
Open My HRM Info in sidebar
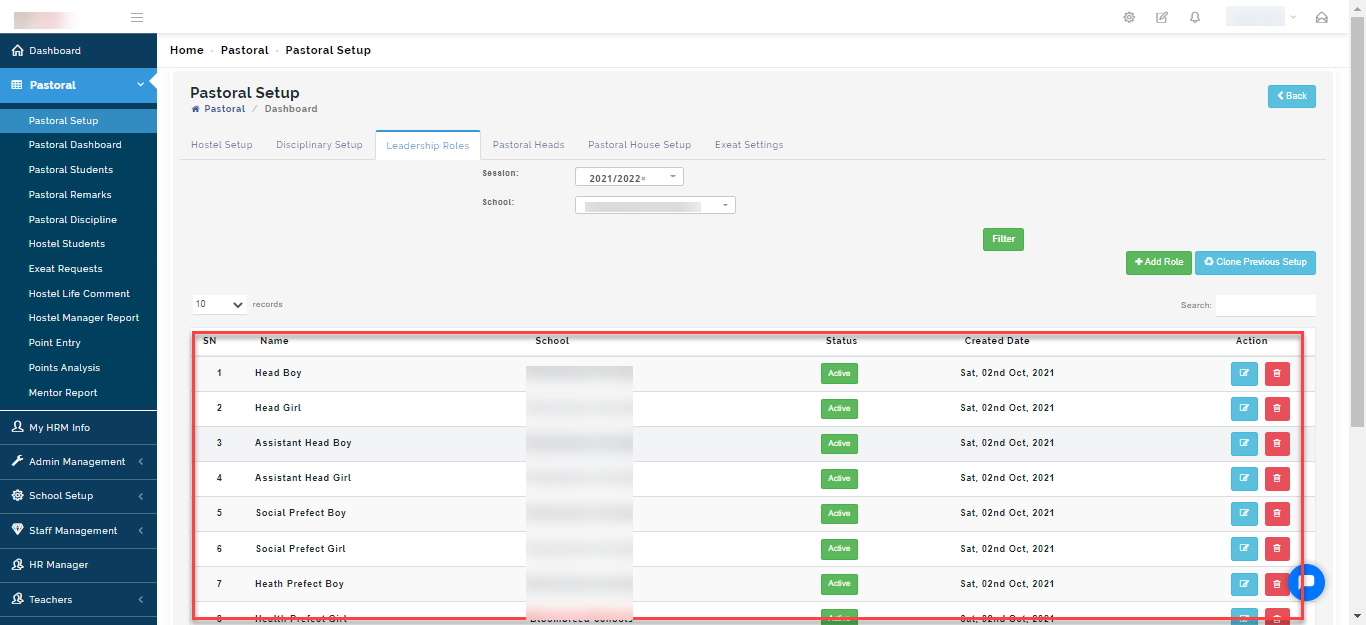pos(78,427)
